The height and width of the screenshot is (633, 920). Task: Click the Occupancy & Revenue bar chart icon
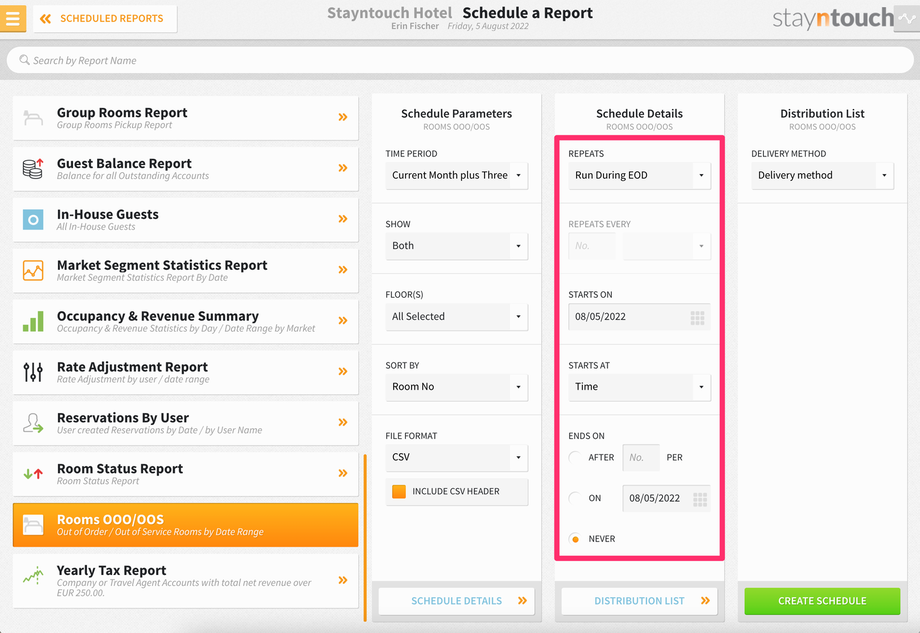[x=33, y=321]
